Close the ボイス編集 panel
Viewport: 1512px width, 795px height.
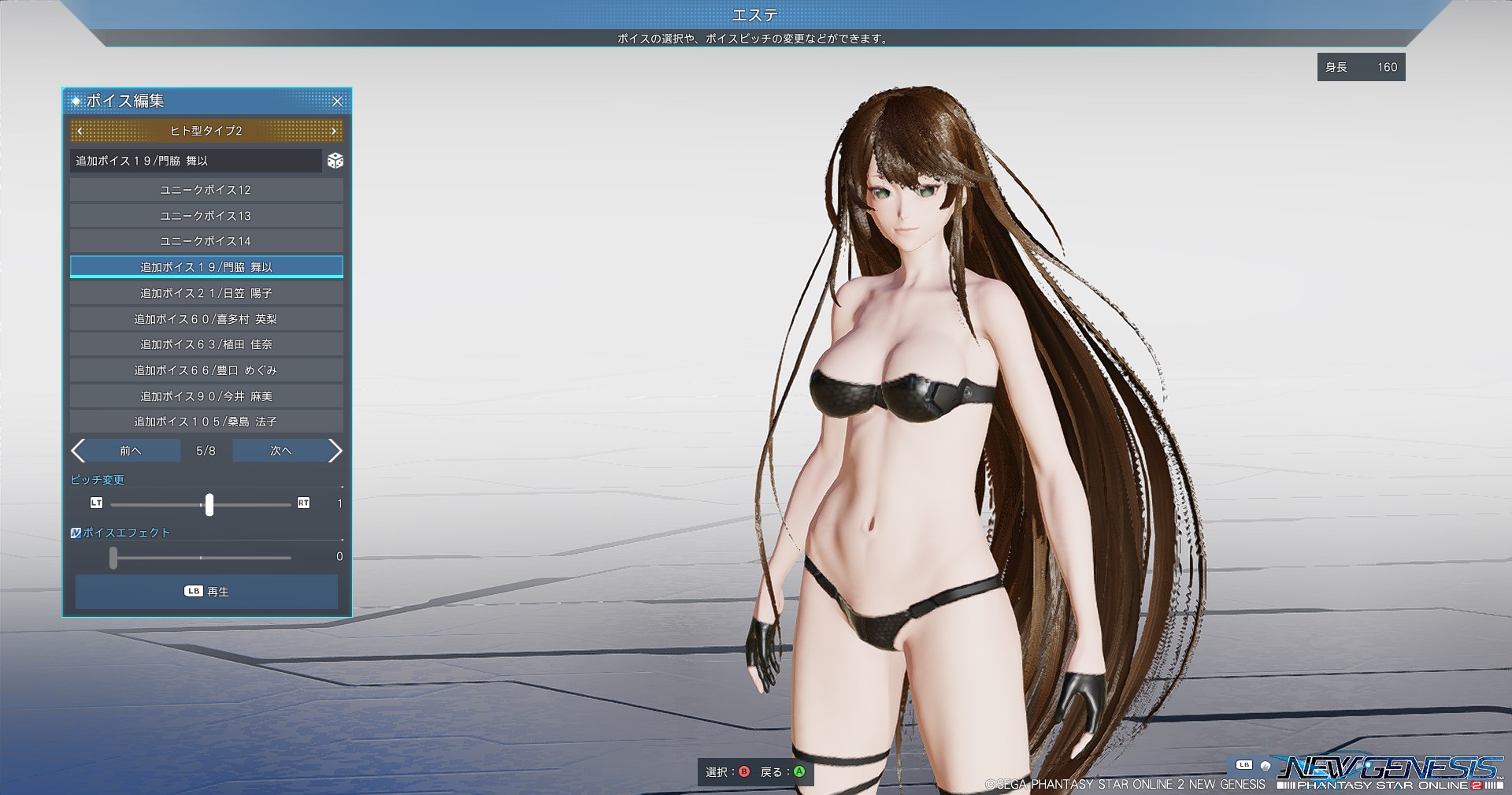(338, 101)
